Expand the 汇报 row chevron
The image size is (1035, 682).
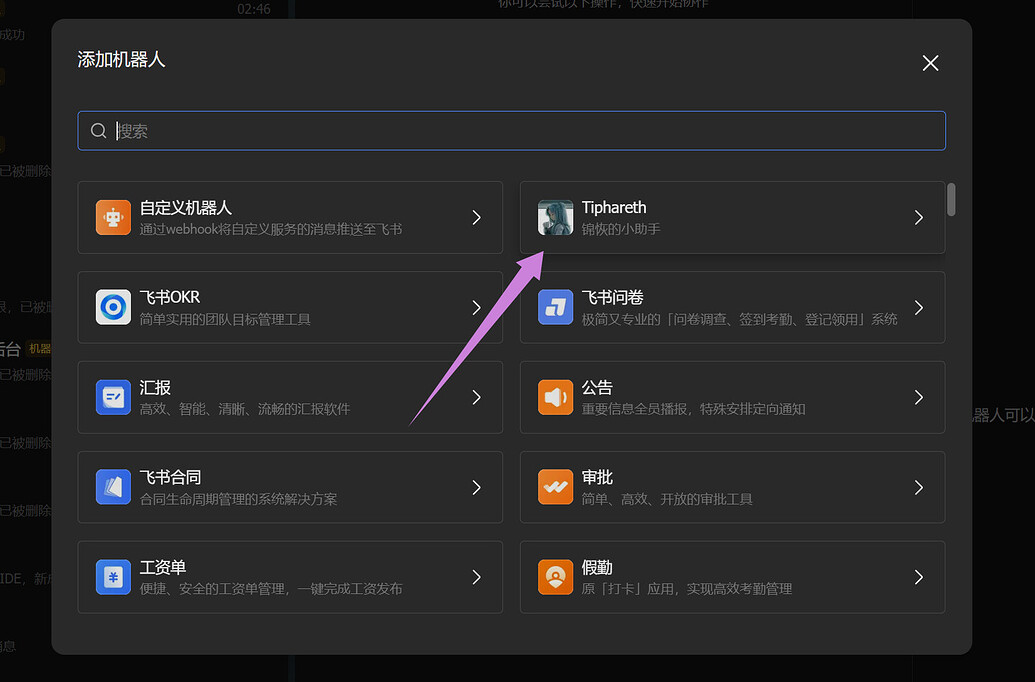pyautogui.click(x=477, y=397)
